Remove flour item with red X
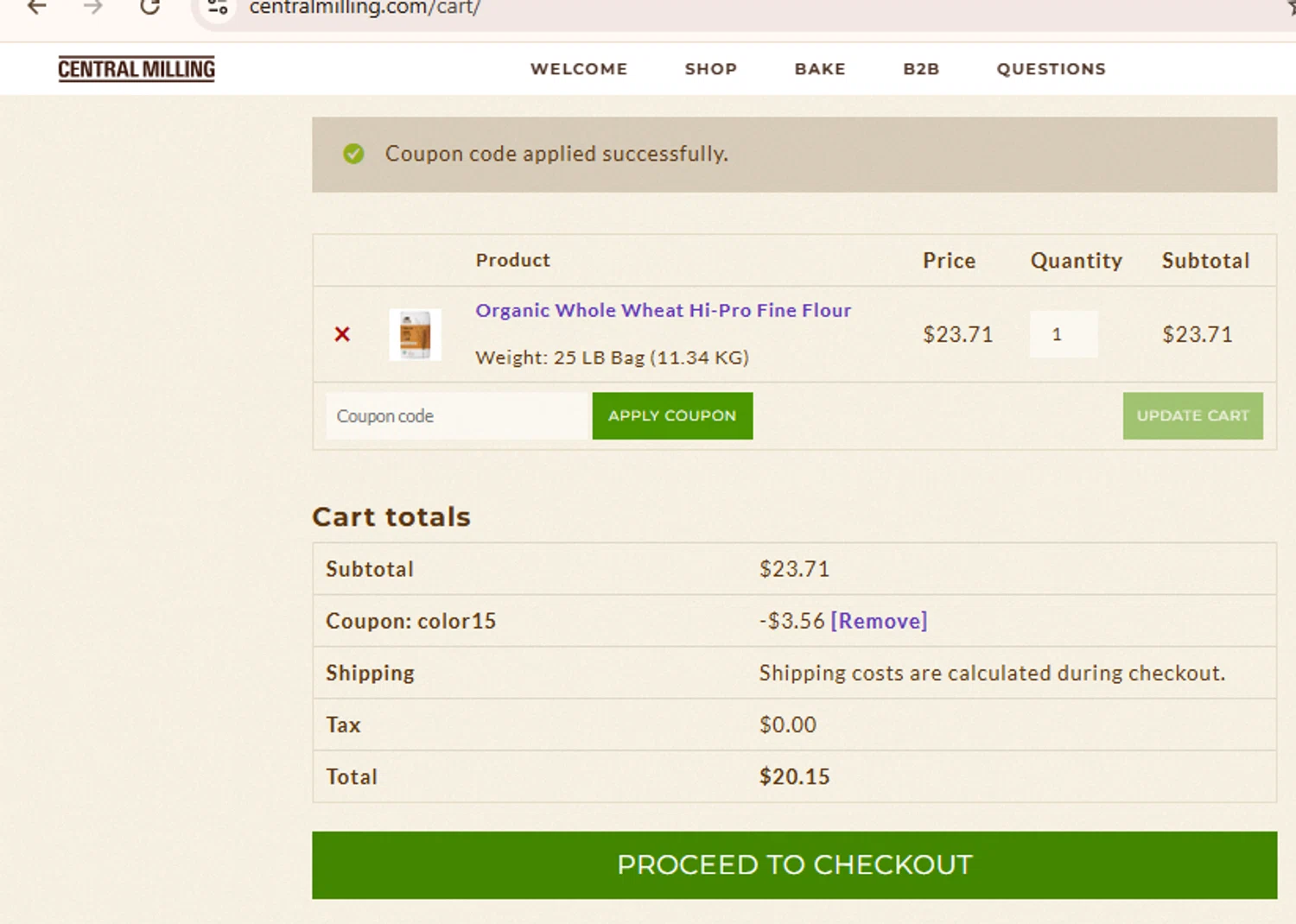The width and height of the screenshot is (1296, 924). coord(342,334)
